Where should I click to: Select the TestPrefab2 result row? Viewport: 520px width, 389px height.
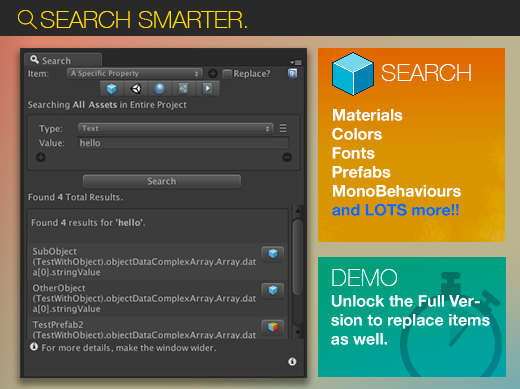click(158, 328)
